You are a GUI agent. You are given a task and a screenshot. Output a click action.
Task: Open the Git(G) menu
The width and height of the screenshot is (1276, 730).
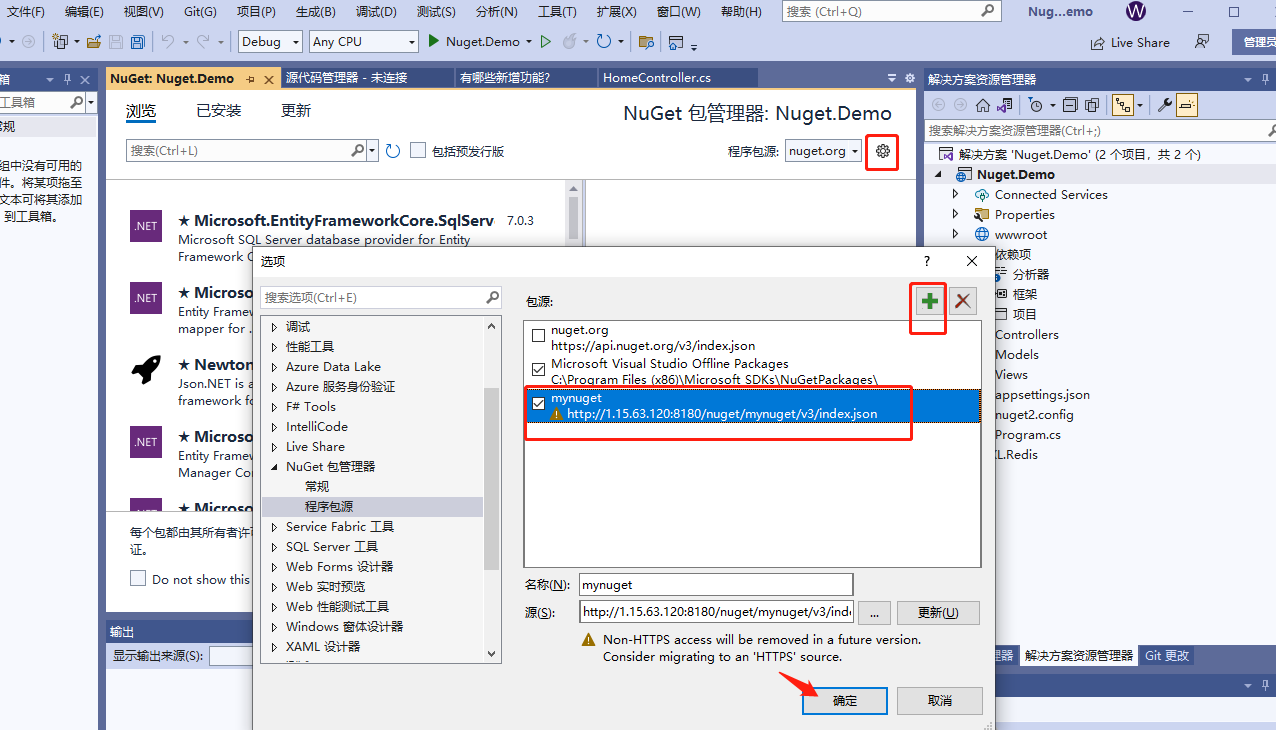(199, 12)
